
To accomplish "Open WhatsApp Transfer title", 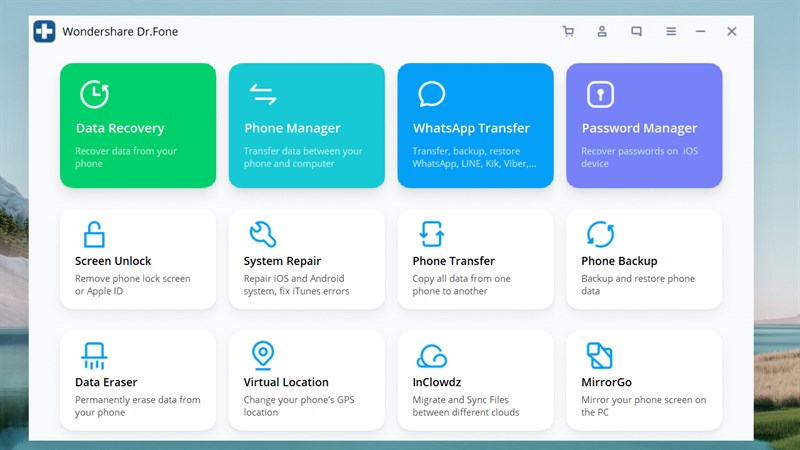I will (471, 128).
